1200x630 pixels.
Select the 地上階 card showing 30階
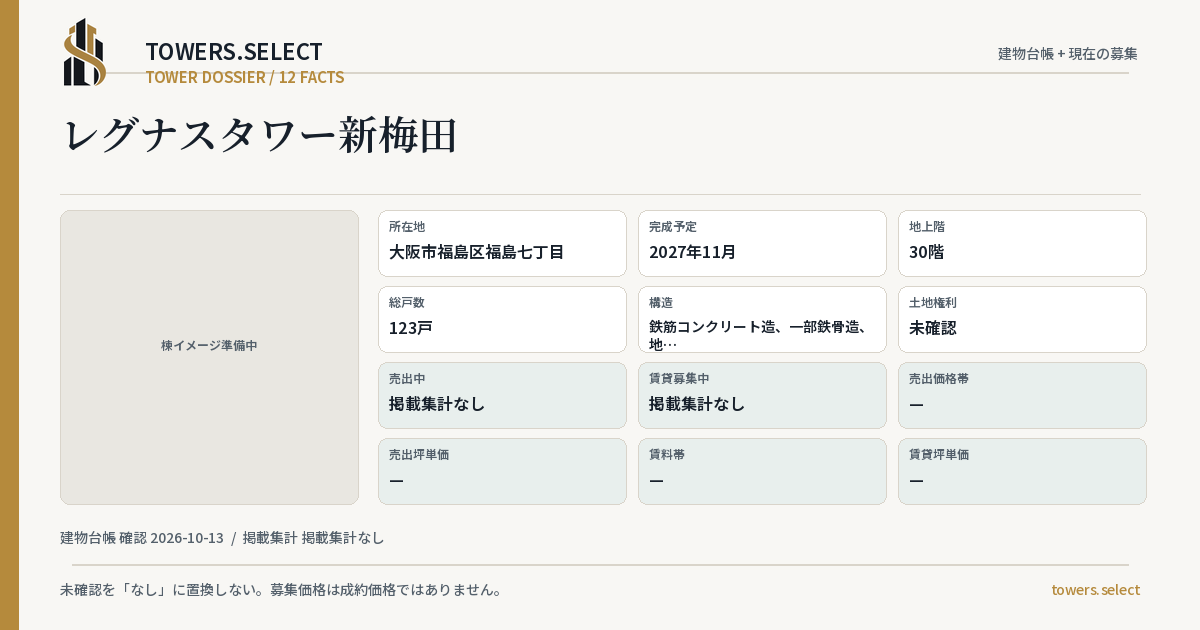(1022, 243)
